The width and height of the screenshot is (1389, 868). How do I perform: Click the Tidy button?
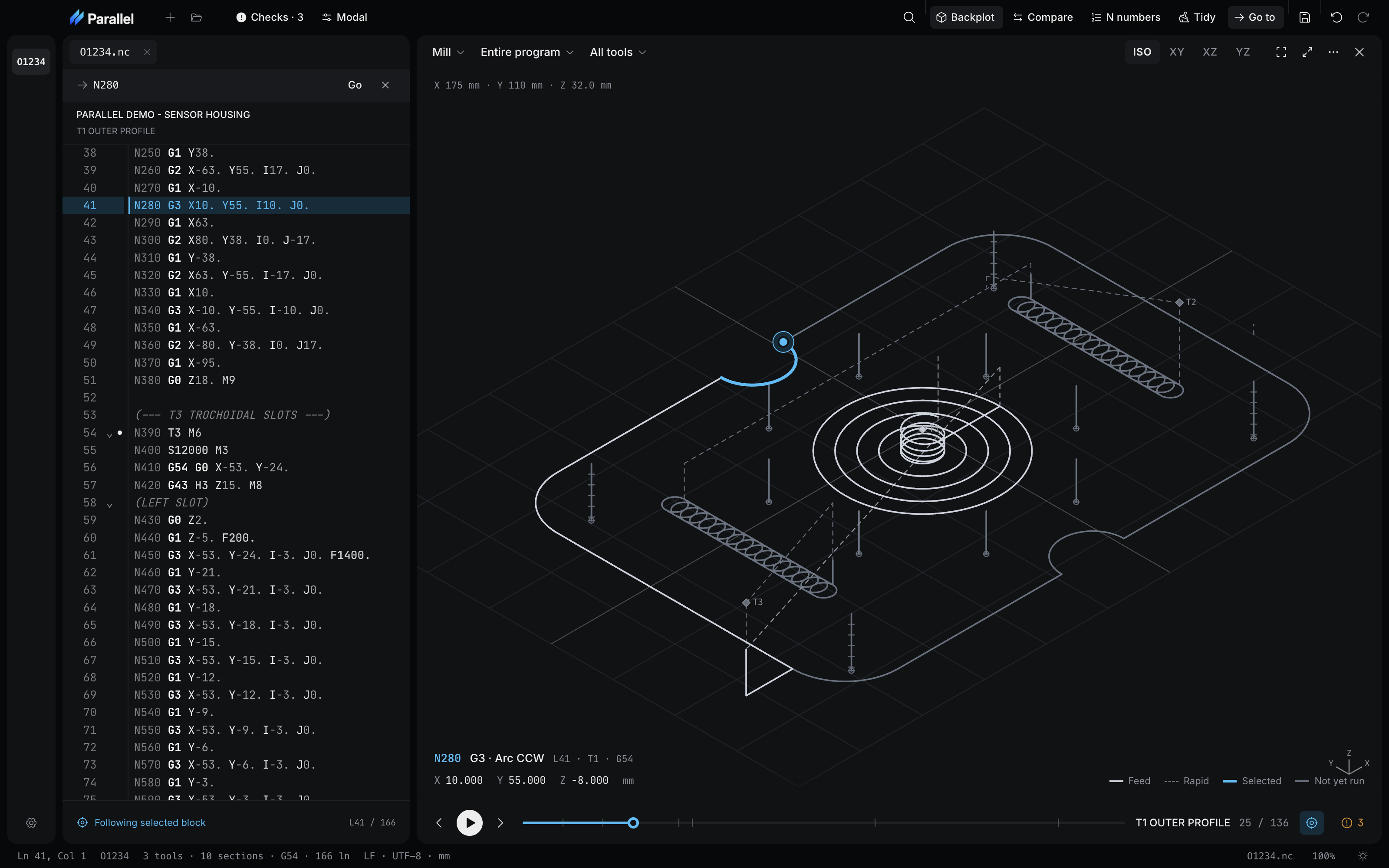click(1197, 17)
